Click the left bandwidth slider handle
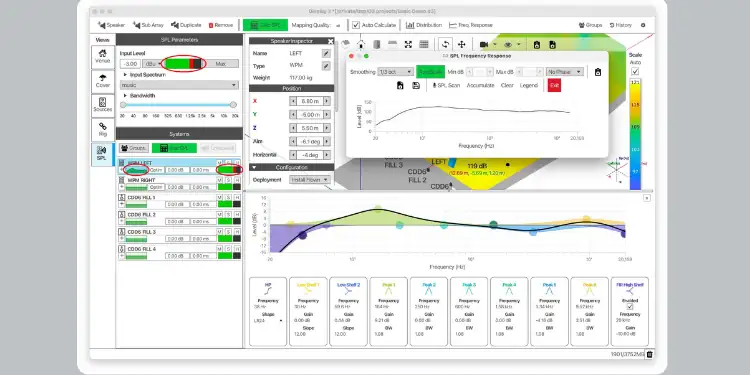The image size is (750, 375). click(x=123, y=105)
